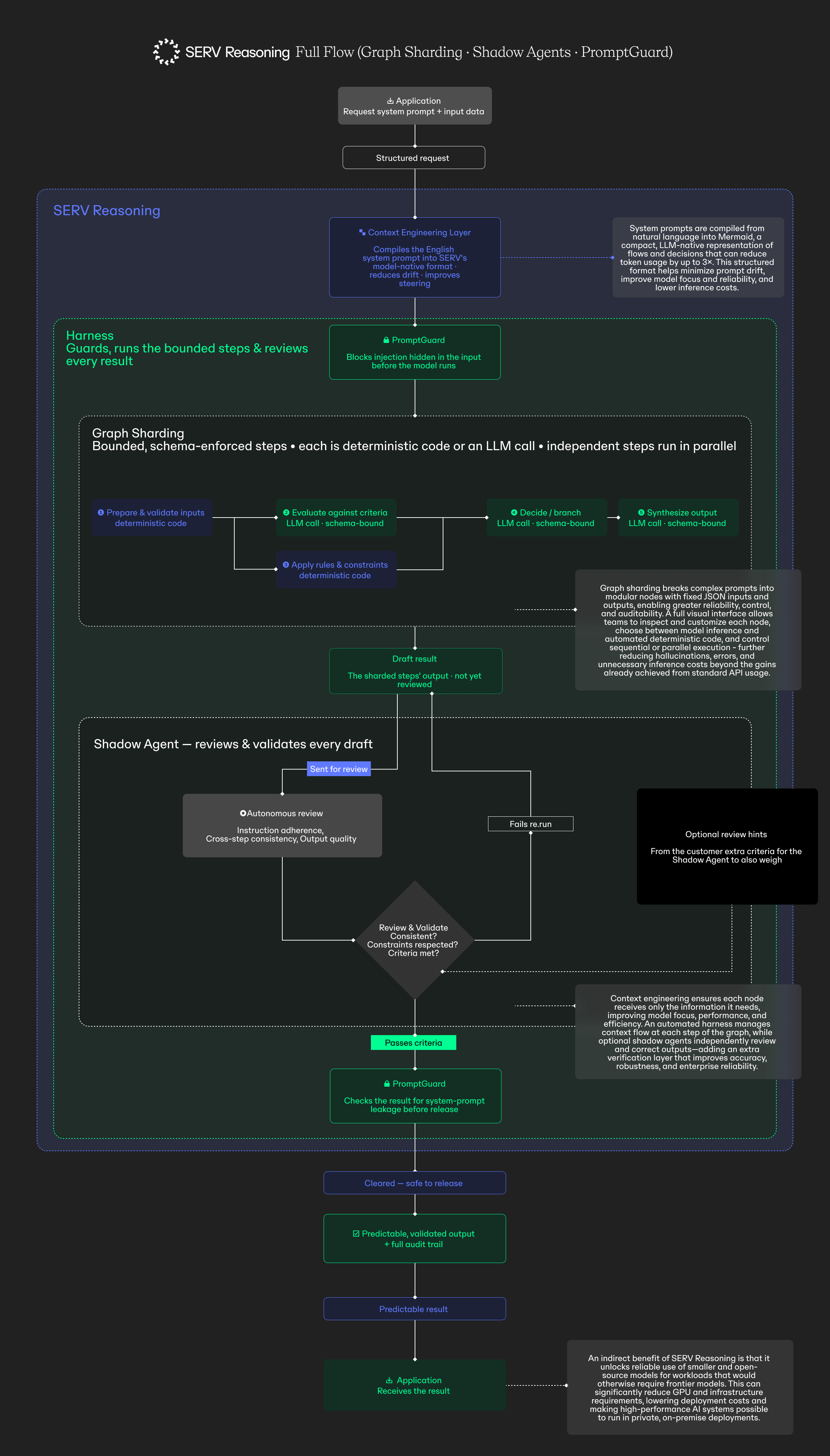
Task: Click the note starting 'Graph sharding breaks complex prompts'
Action: pos(688,630)
